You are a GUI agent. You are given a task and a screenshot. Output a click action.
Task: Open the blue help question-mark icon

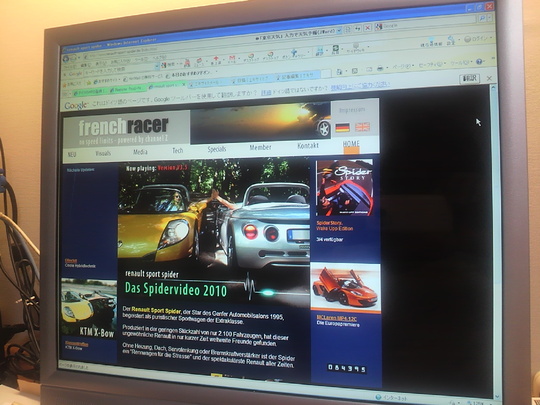(479, 62)
